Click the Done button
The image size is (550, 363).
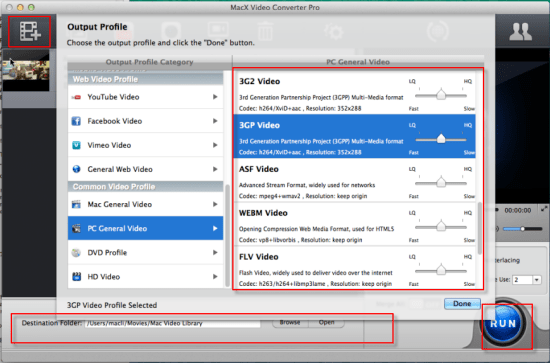[462, 304]
